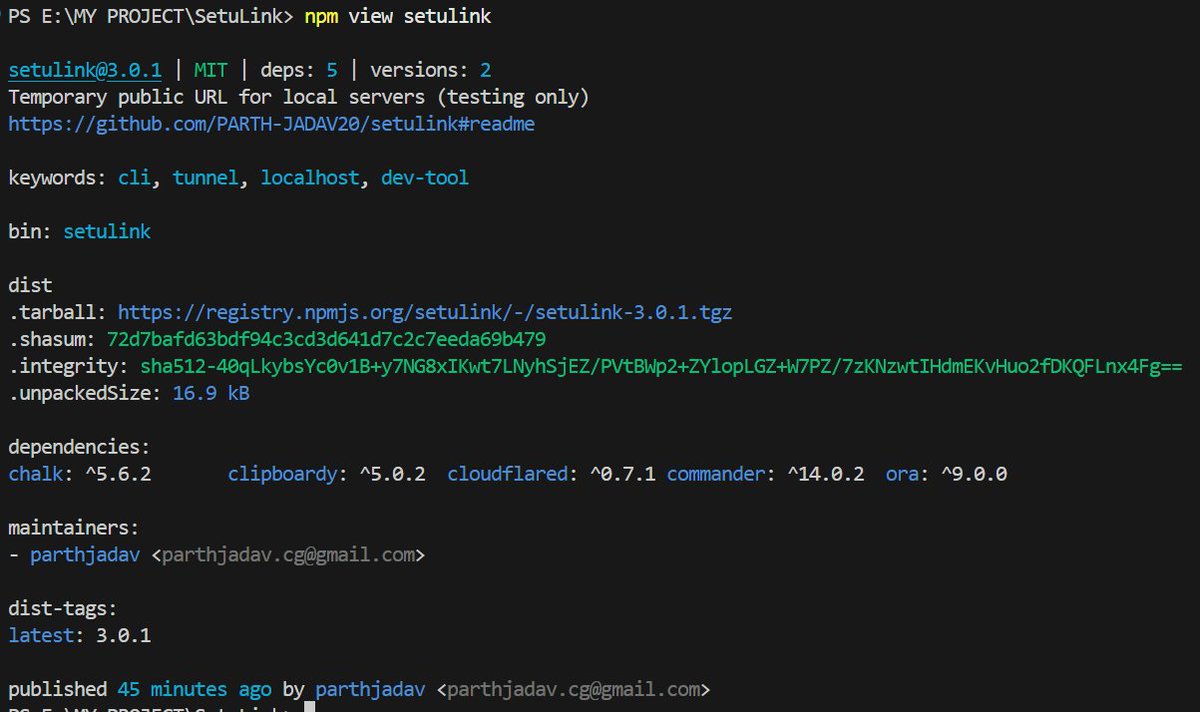Screen dimensions: 1200x712
Task: Click the 'dependencies:' heading
Action: tap(80, 447)
